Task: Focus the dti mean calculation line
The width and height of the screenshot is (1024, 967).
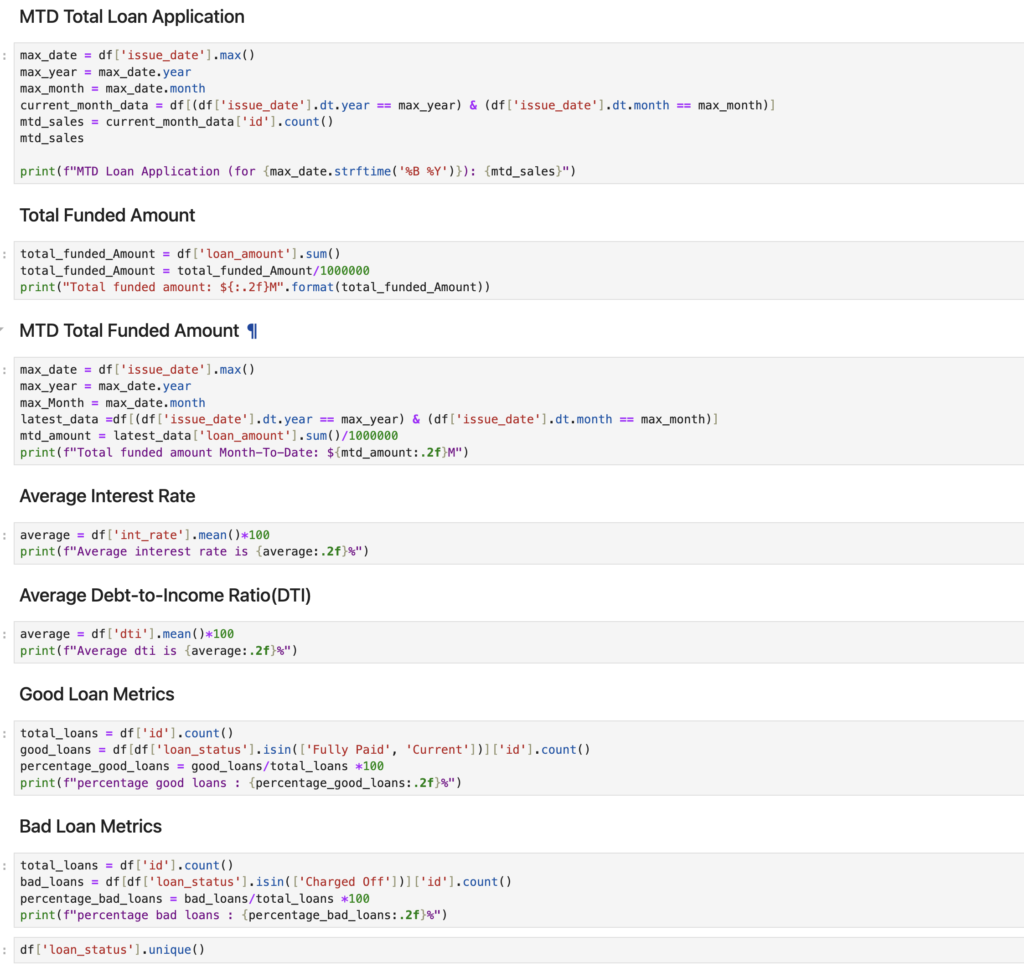Action: pos(127,634)
